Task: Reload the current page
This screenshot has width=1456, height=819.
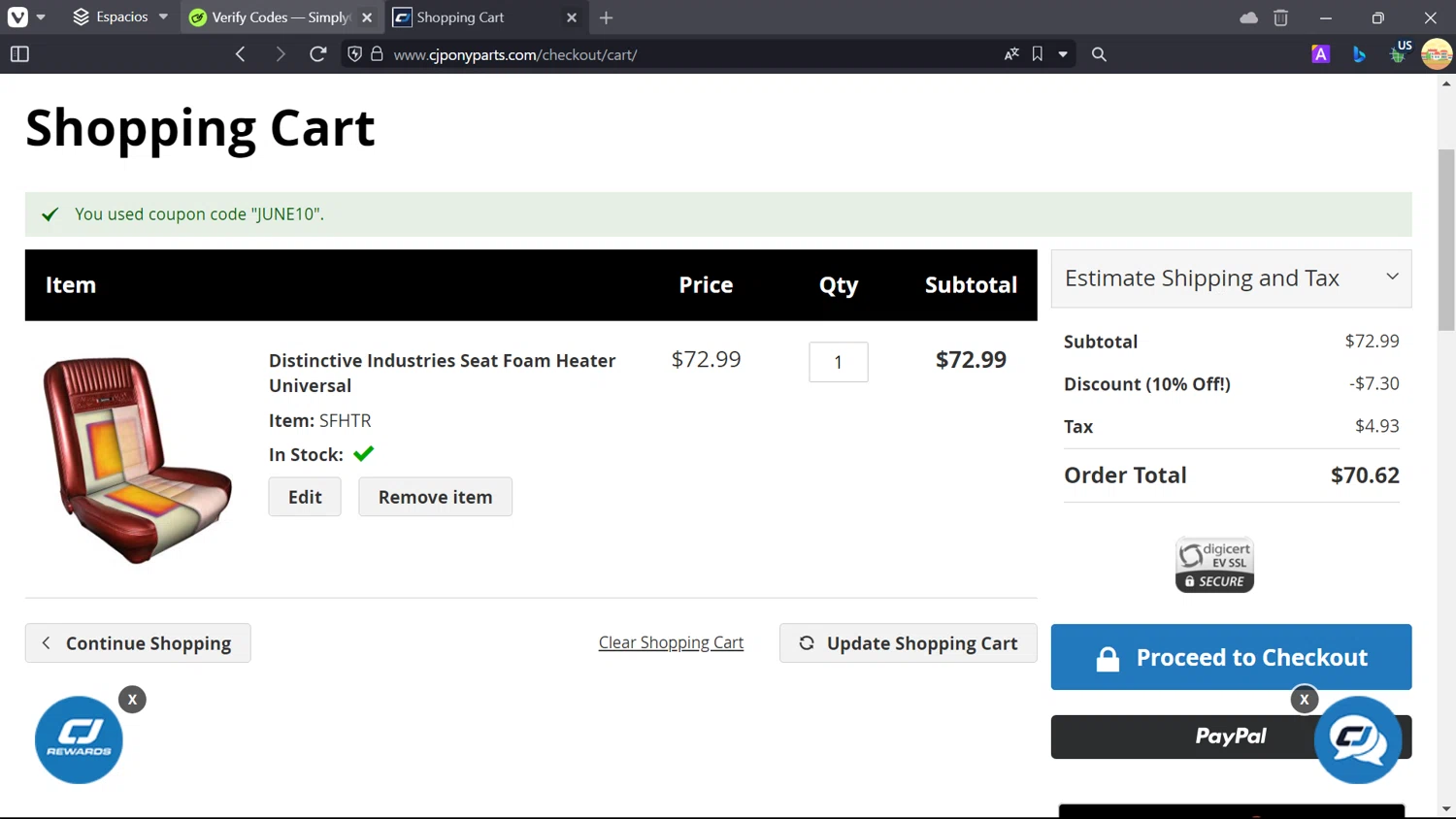Action: [x=317, y=54]
